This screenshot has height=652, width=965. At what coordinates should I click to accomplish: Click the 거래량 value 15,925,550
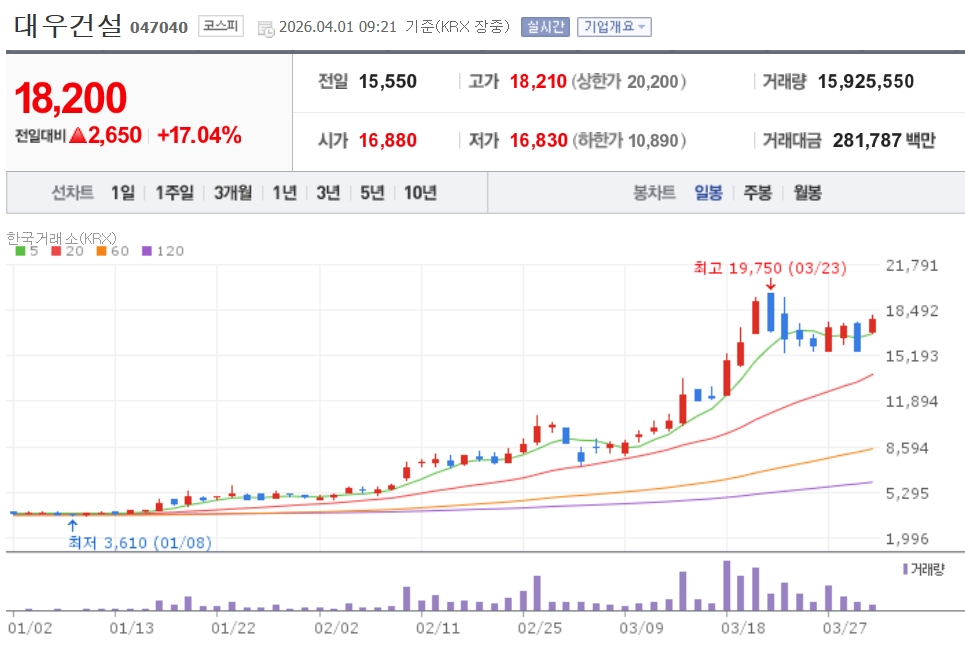point(865,81)
